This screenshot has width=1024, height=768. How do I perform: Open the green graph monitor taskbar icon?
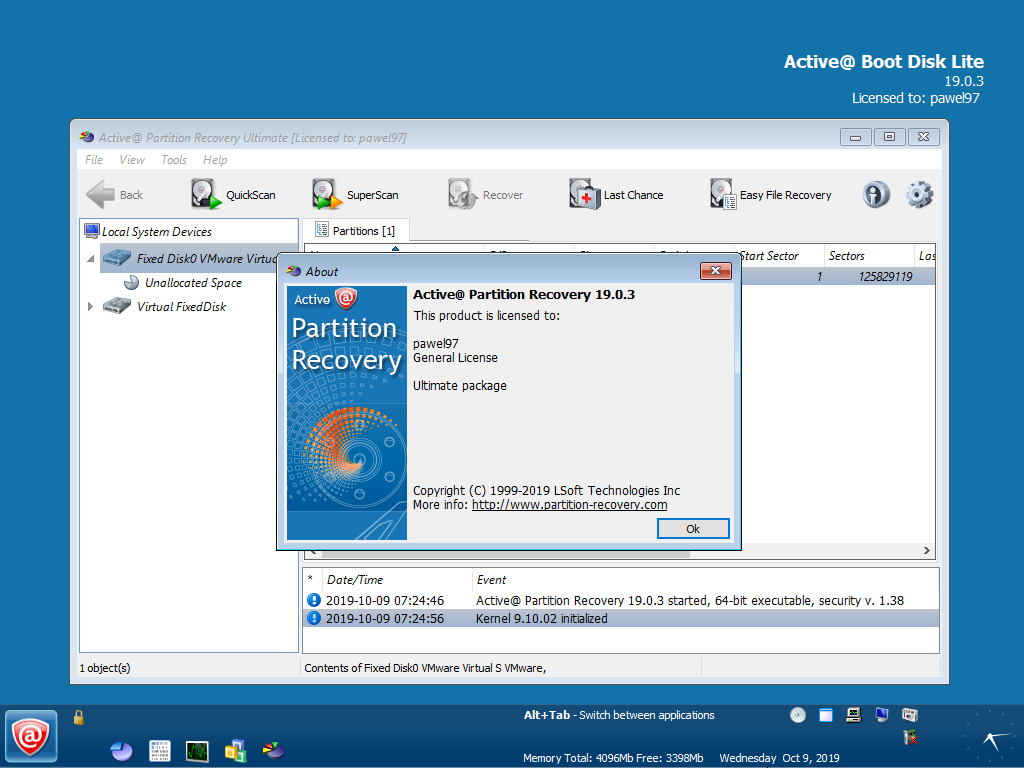197,751
